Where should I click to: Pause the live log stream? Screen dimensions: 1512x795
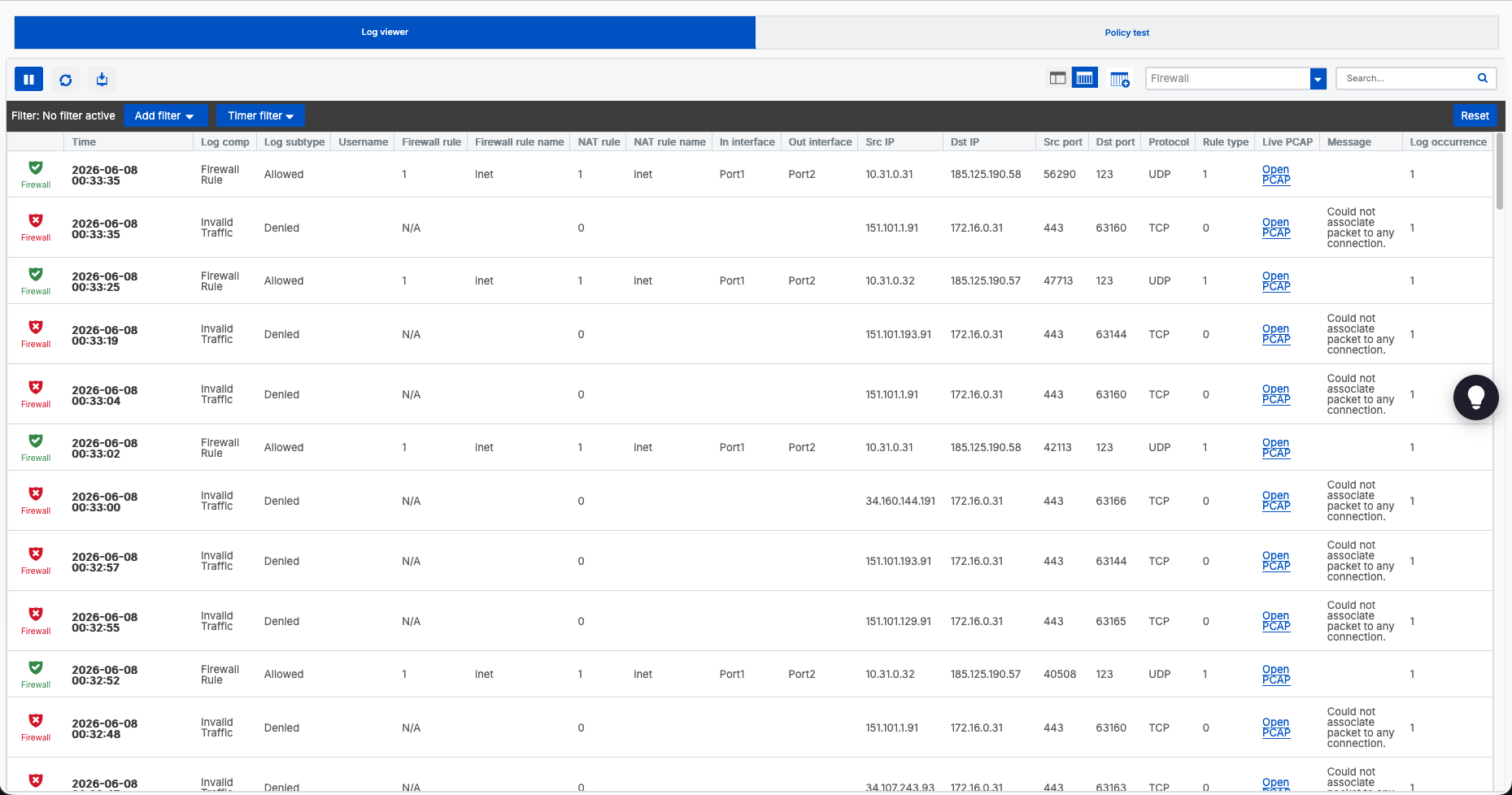(28, 79)
